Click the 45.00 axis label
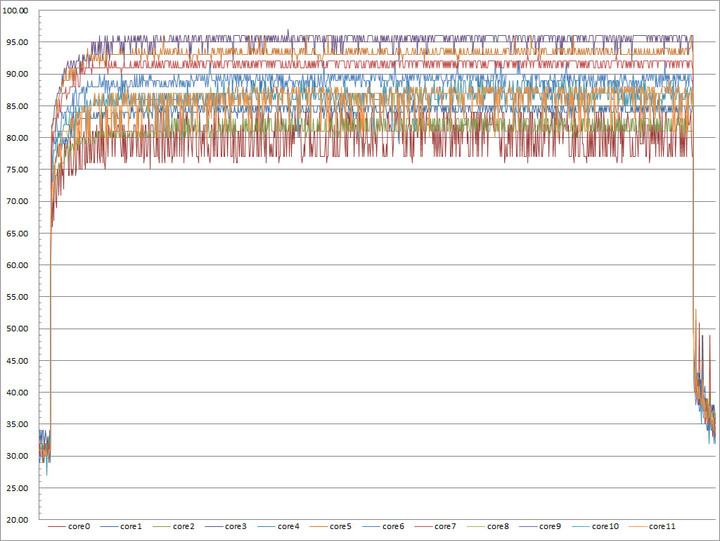Viewport: 720px width, 541px height. (17, 361)
